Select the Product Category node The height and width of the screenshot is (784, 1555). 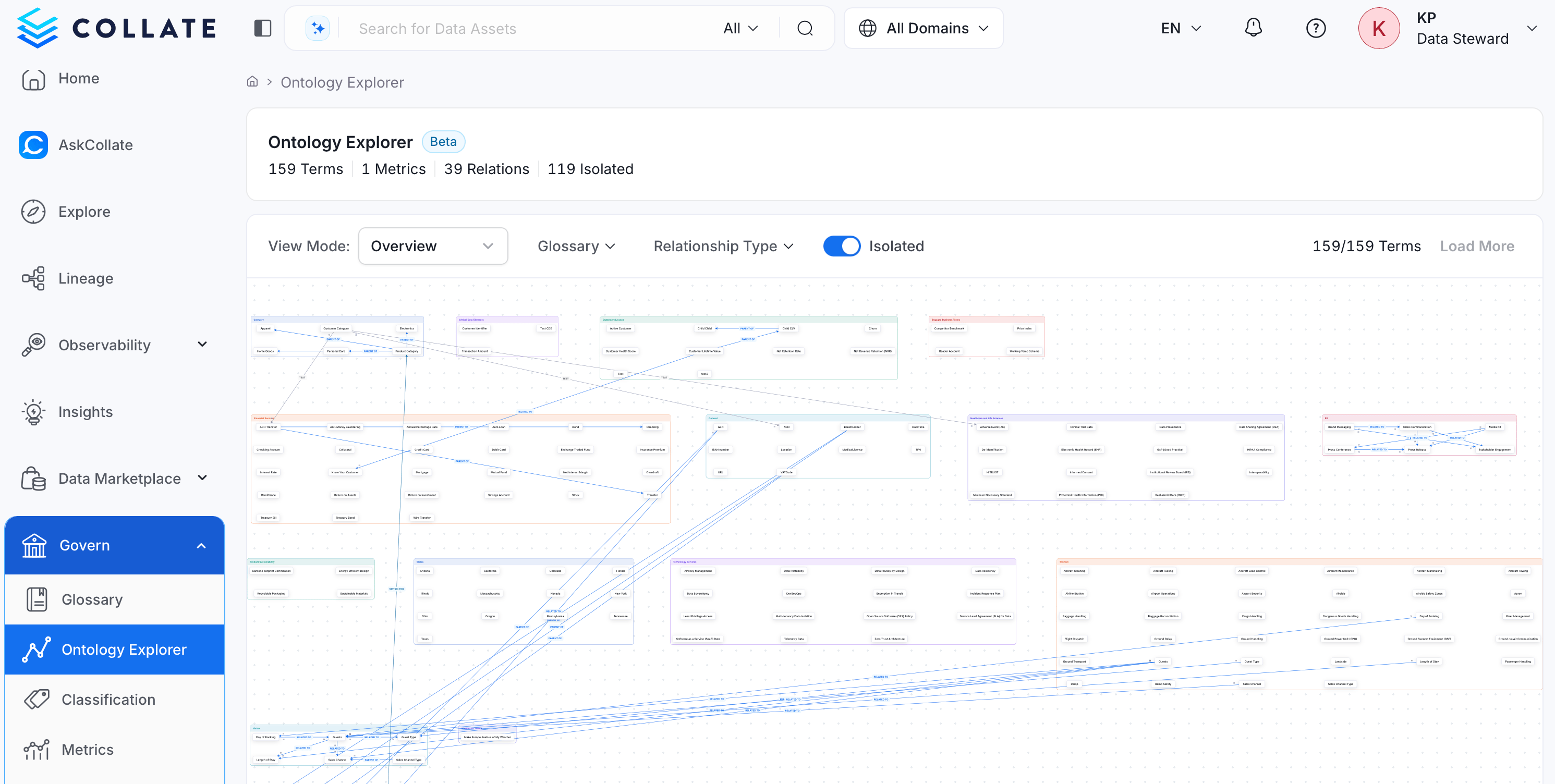coord(406,351)
